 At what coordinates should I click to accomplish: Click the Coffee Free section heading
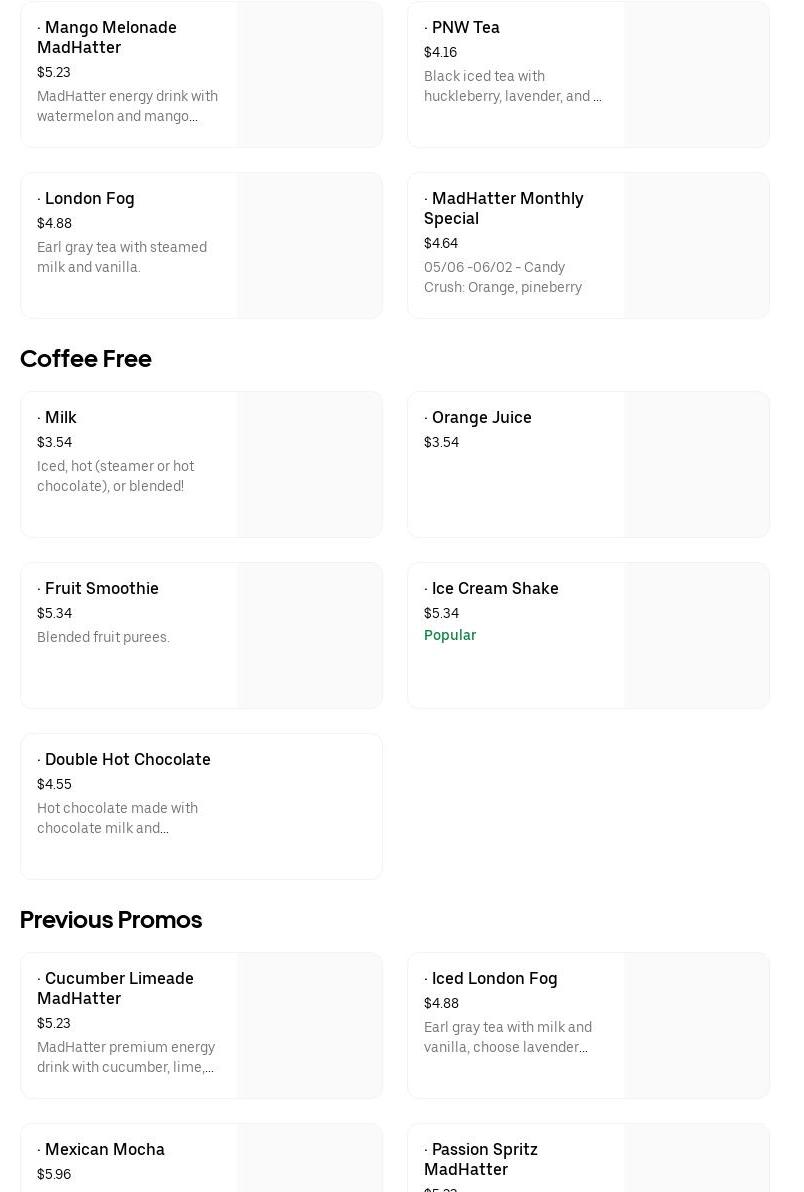pos(86,358)
